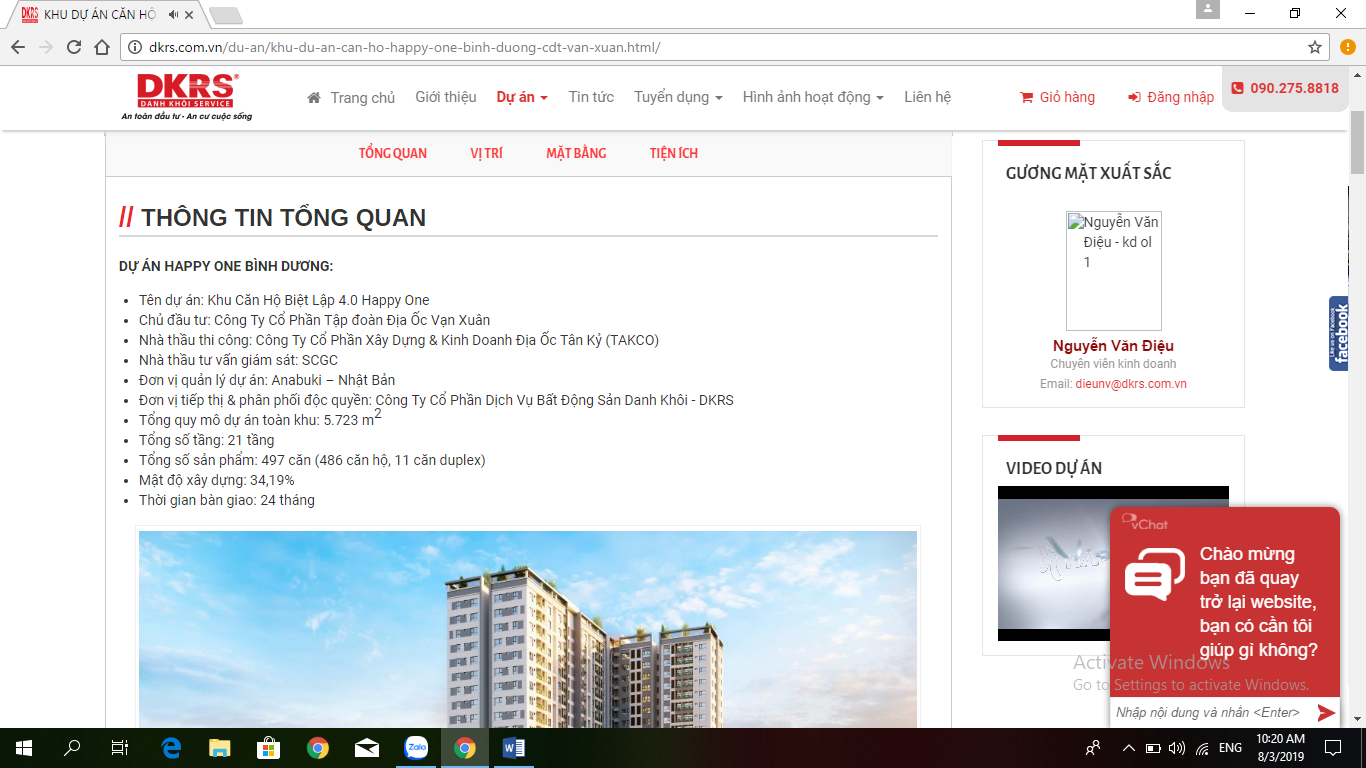Play the VIDEO DỰ ÁN clip
Image resolution: width=1366 pixels, height=768 pixels.
[1113, 564]
